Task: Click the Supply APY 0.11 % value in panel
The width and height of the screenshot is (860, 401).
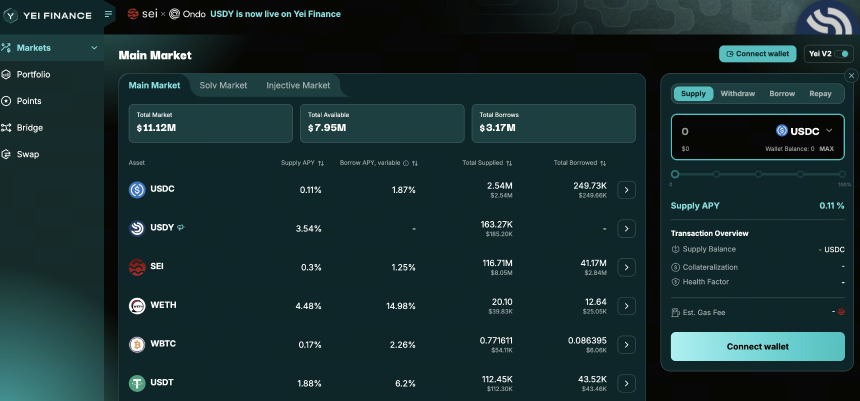Action: point(831,206)
